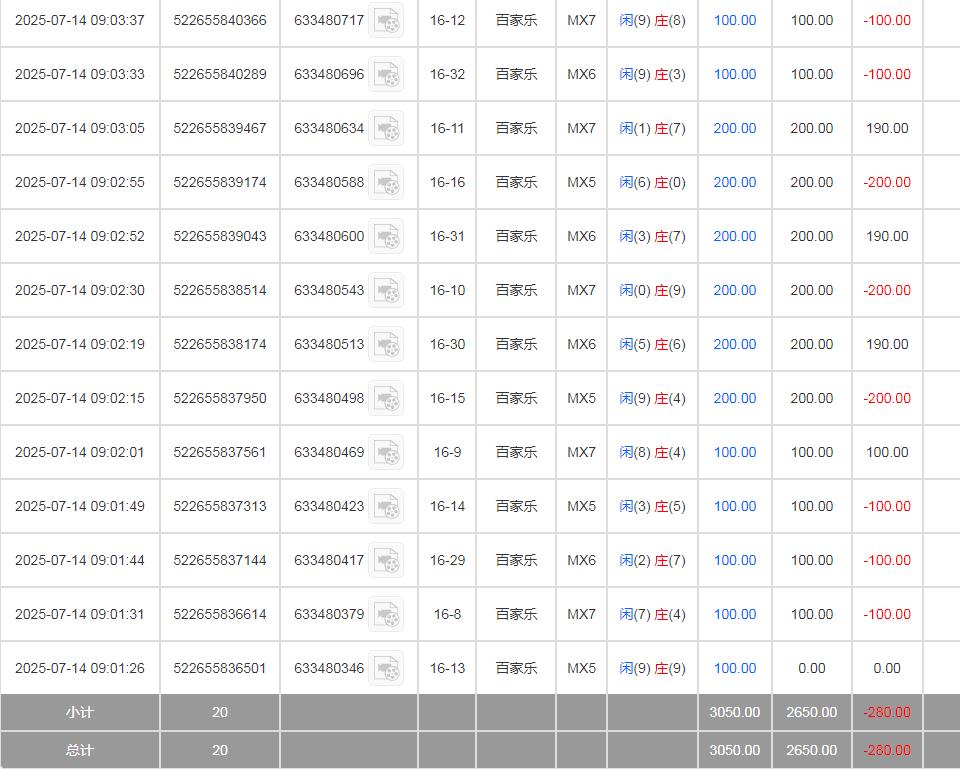The image size is (960, 769).
Task: Open replay icon for round 633480513
Action: coord(386,344)
